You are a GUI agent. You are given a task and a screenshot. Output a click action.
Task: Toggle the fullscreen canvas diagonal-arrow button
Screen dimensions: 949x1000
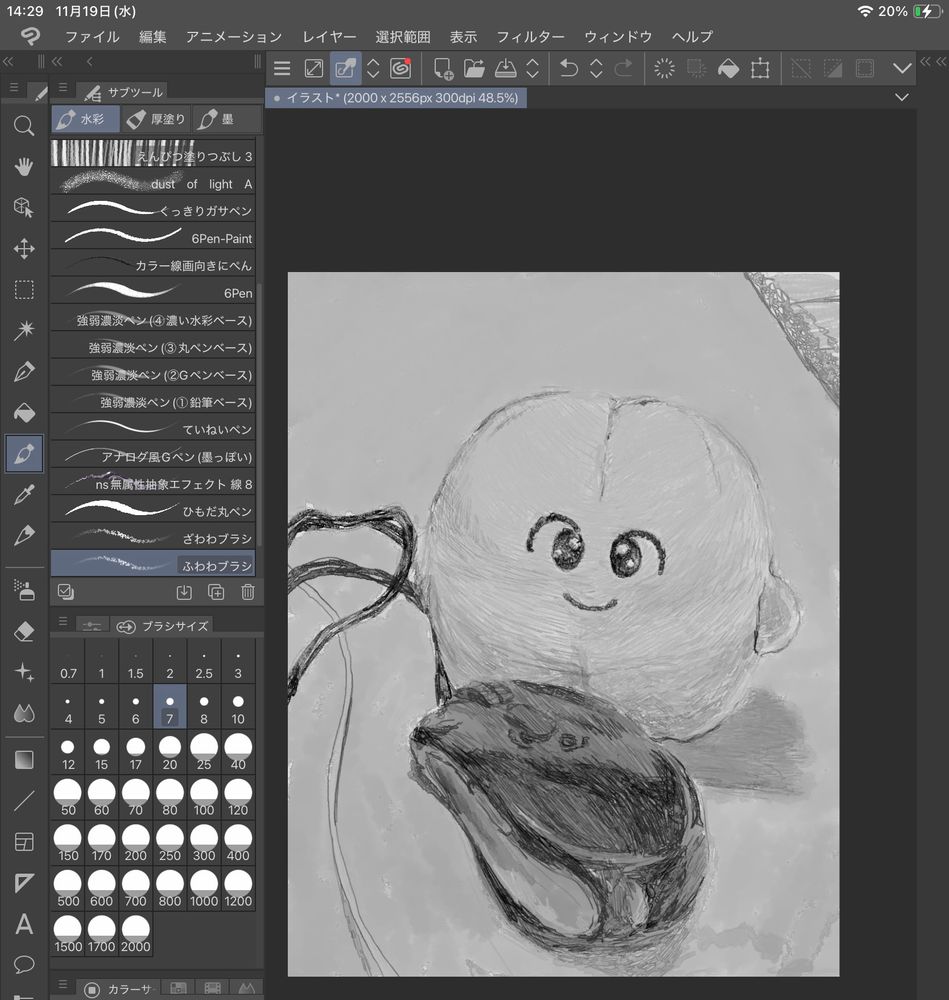point(314,68)
